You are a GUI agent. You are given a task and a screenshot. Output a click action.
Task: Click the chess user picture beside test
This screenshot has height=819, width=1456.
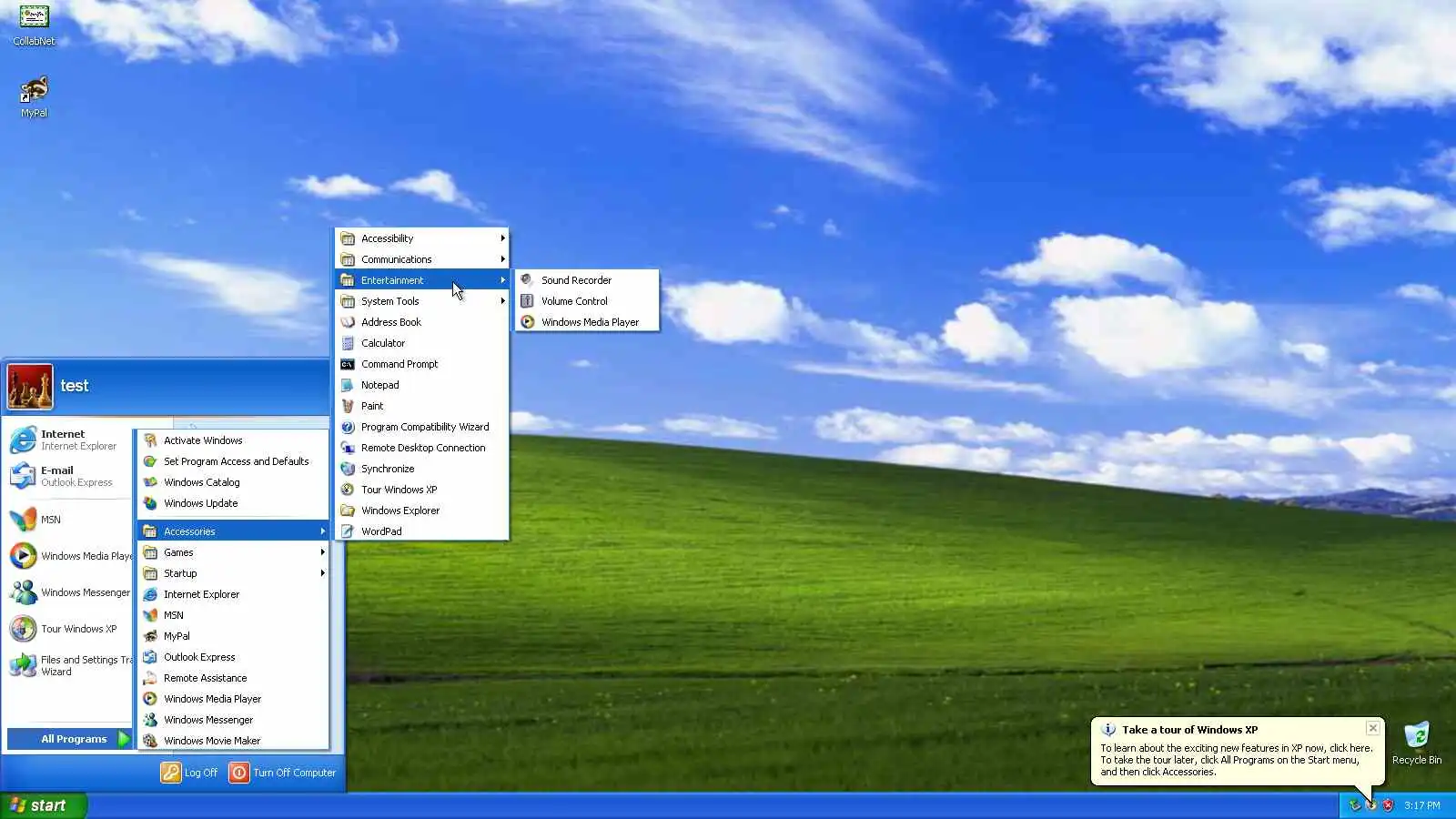[30, 386]
